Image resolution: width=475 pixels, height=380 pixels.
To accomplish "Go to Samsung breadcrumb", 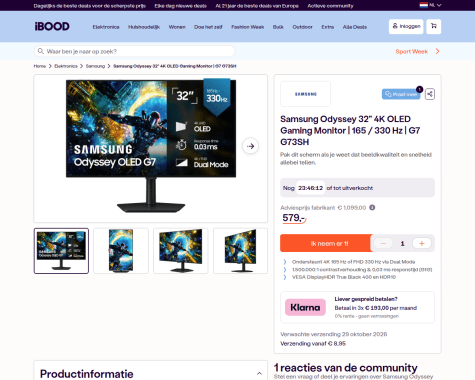I will click(95, 66).
